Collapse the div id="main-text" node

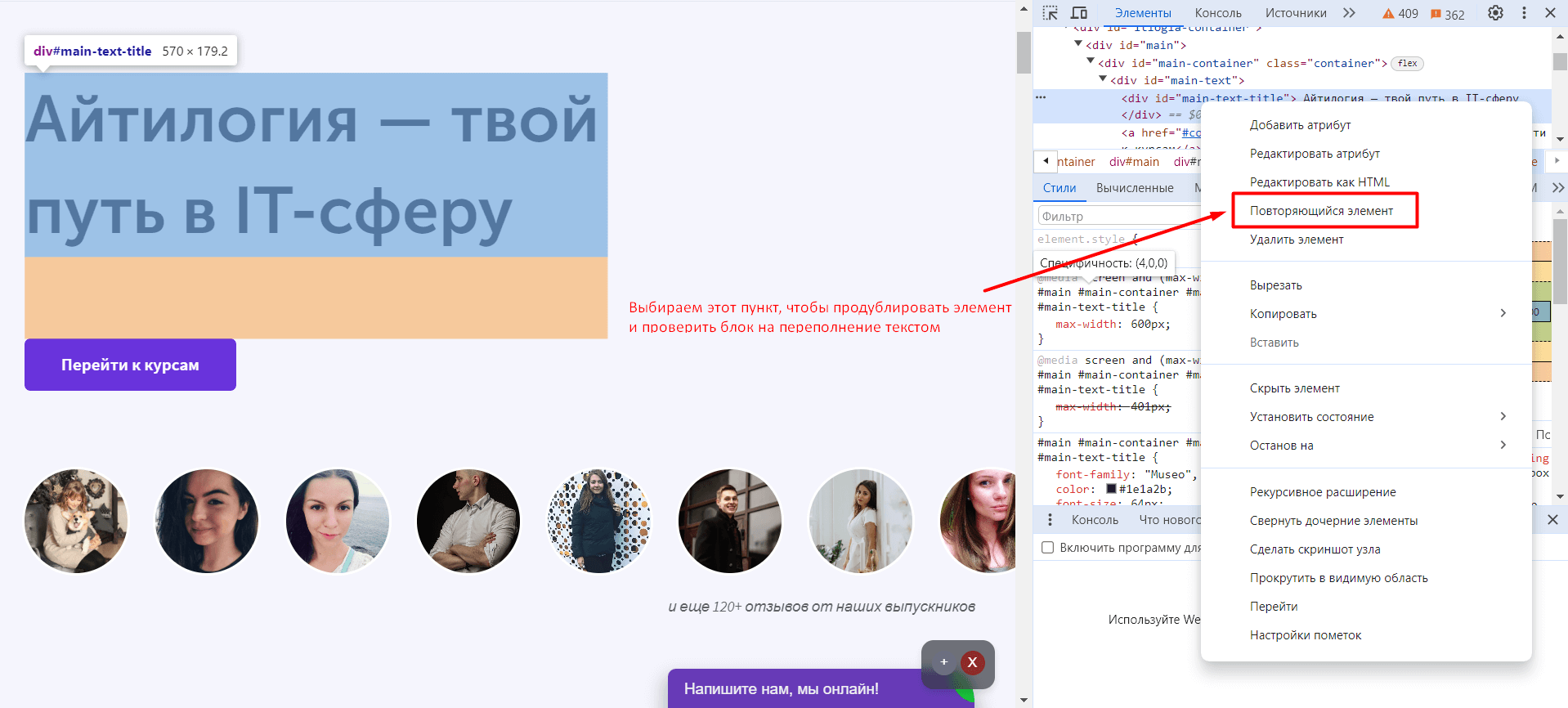pos(1103,79)
